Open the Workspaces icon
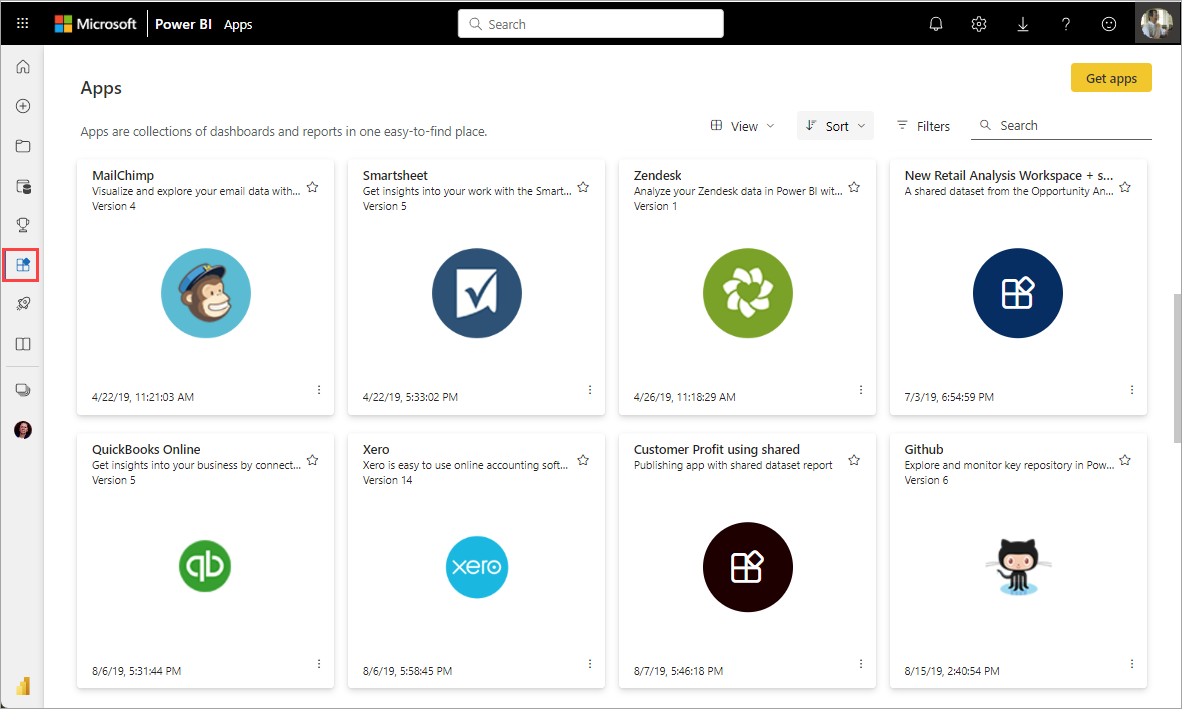This screenshot has height=709, width=1182. click(22, 389)
